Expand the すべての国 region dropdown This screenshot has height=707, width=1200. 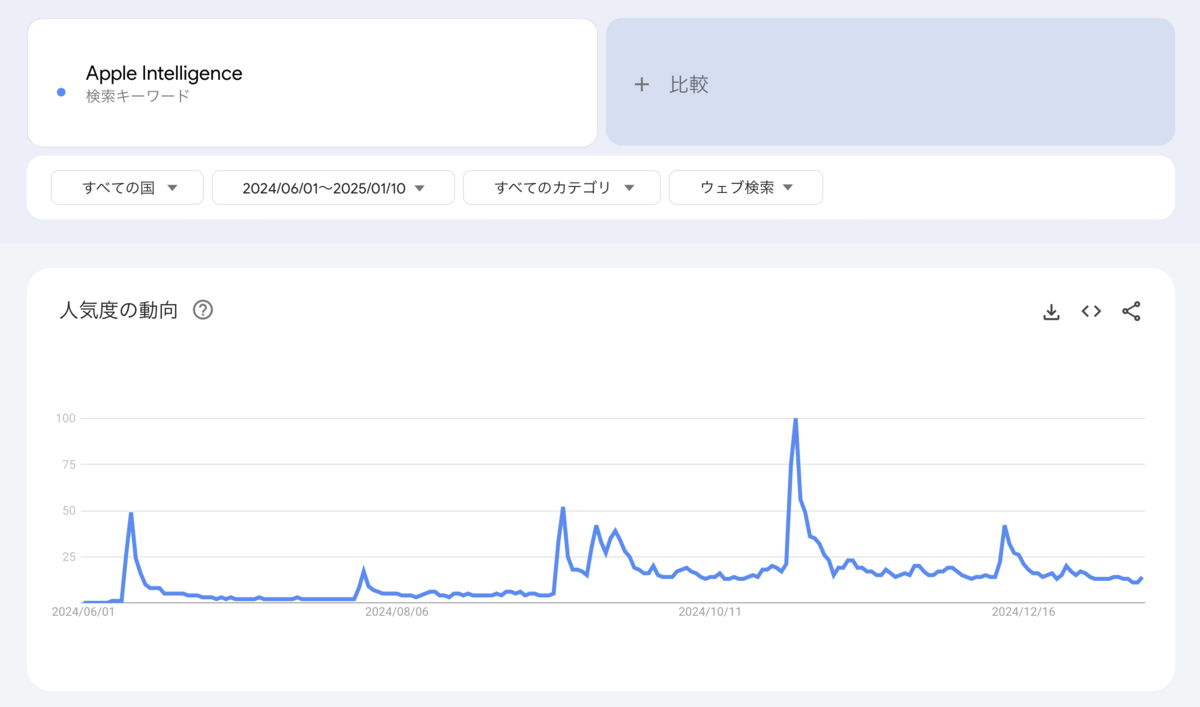point(127,188)
